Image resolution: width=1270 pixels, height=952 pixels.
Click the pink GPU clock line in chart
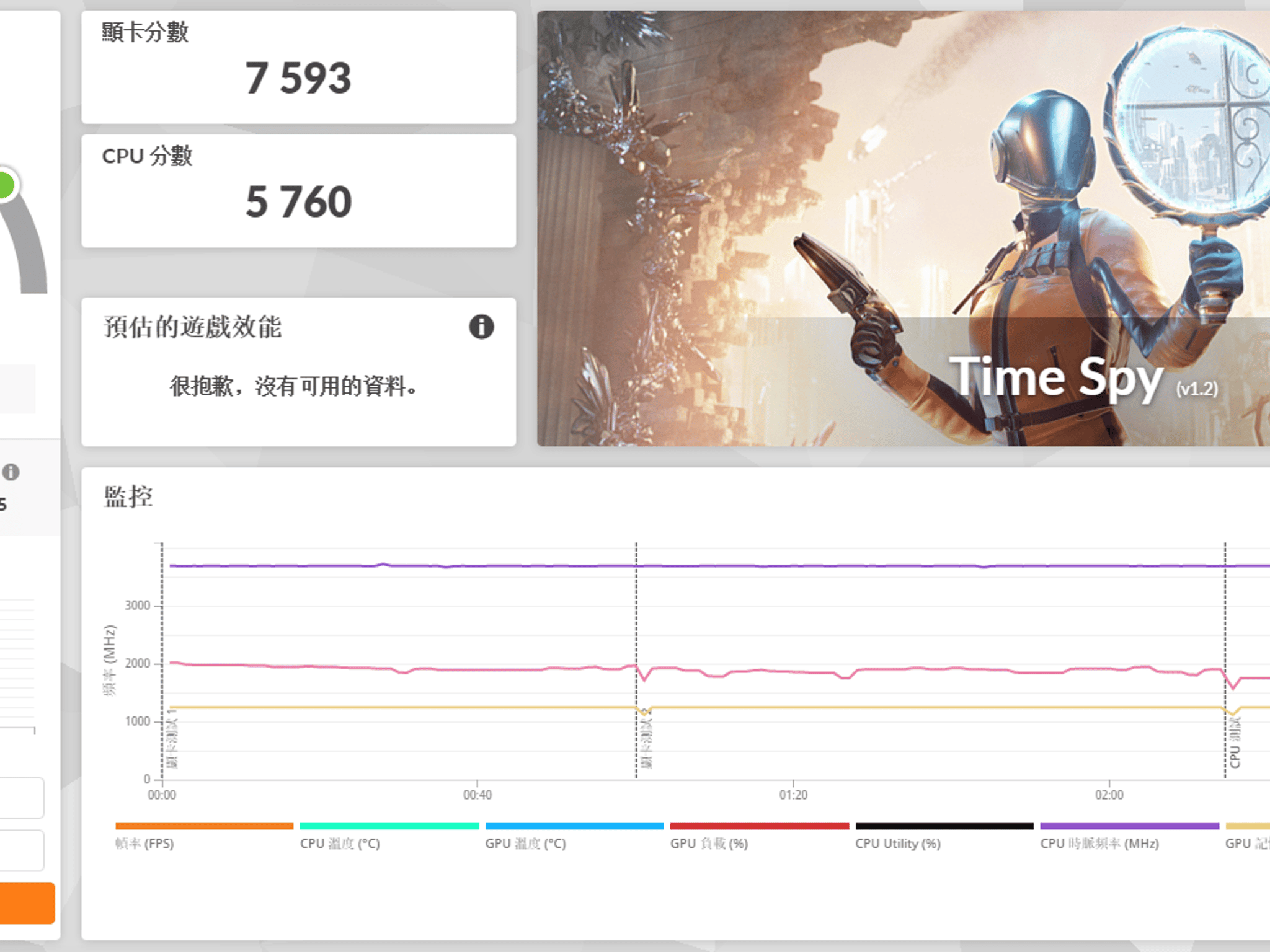tap(496, 670)
